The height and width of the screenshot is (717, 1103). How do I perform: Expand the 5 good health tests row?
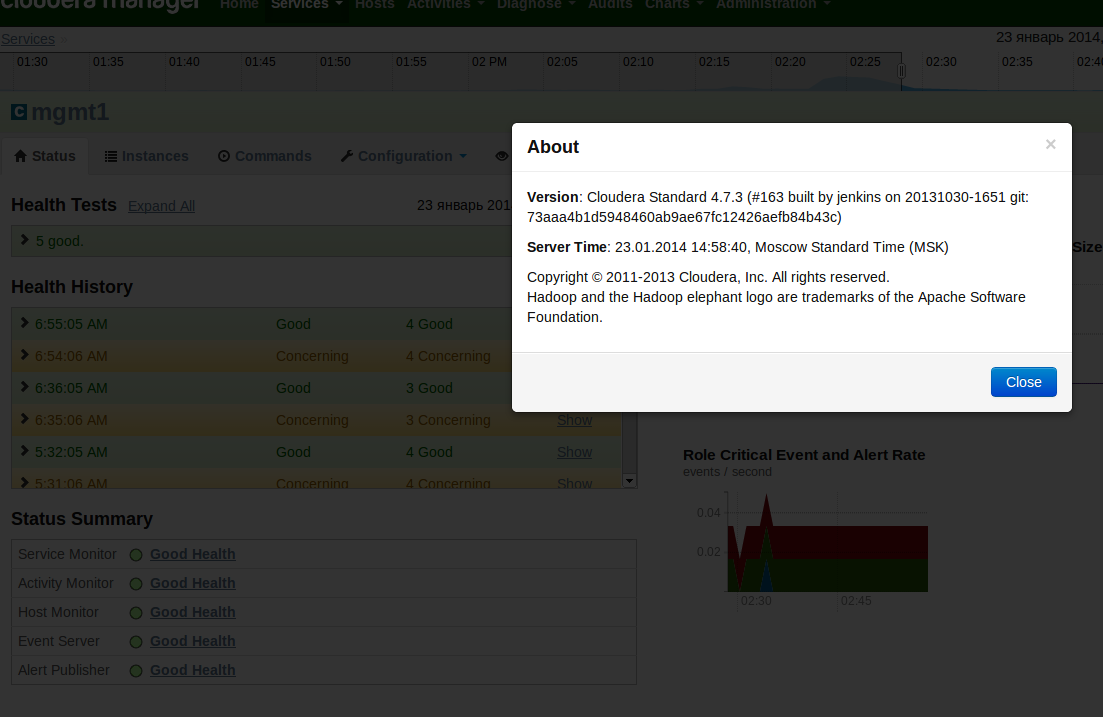25,240
